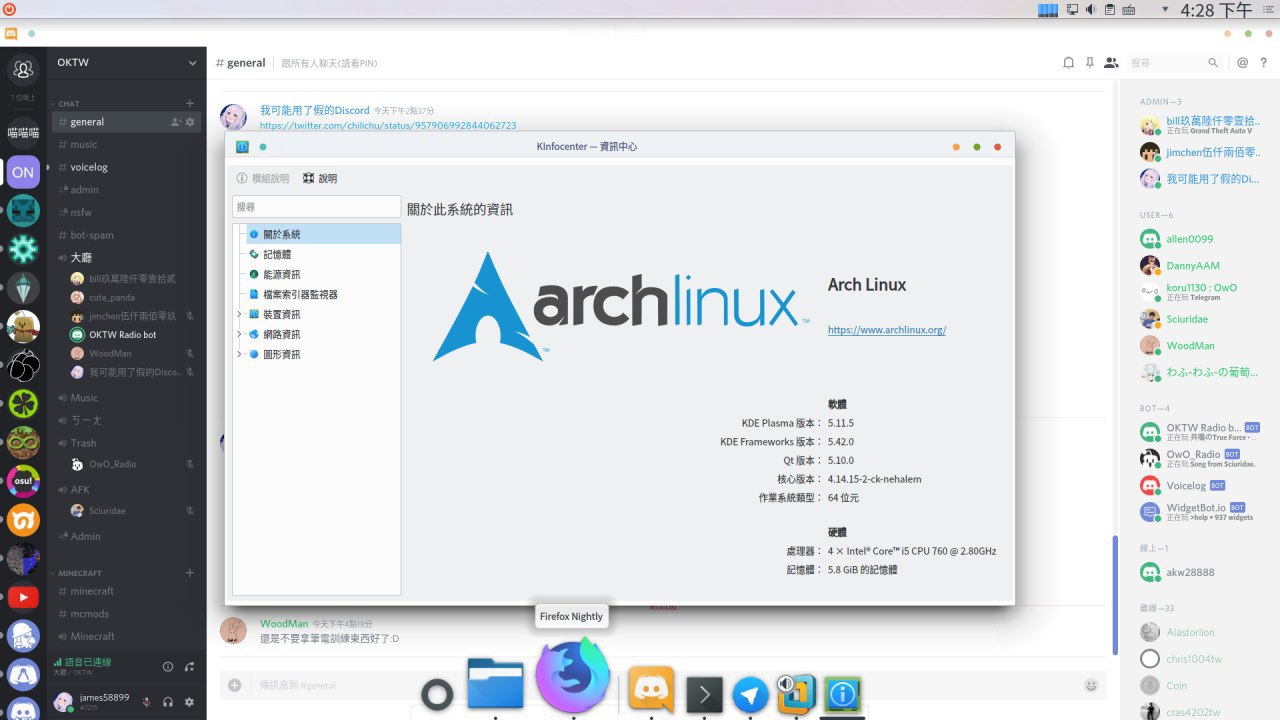
Task: Add a channel to CHAT category
Action: tap(190, 103)
